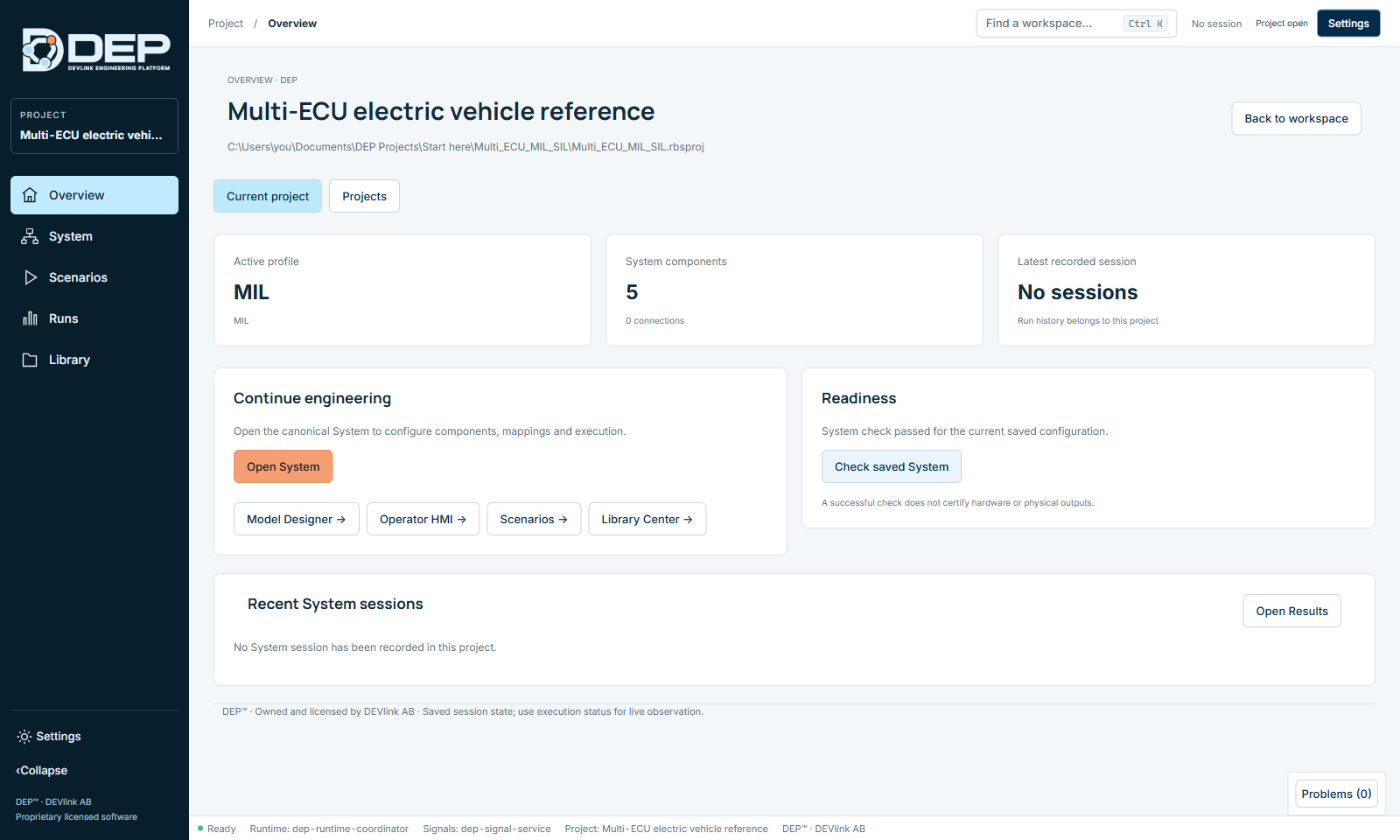This screenshot has width=1400, height=840.
Task: Click the Library folder icon
Action: [30, 360]
